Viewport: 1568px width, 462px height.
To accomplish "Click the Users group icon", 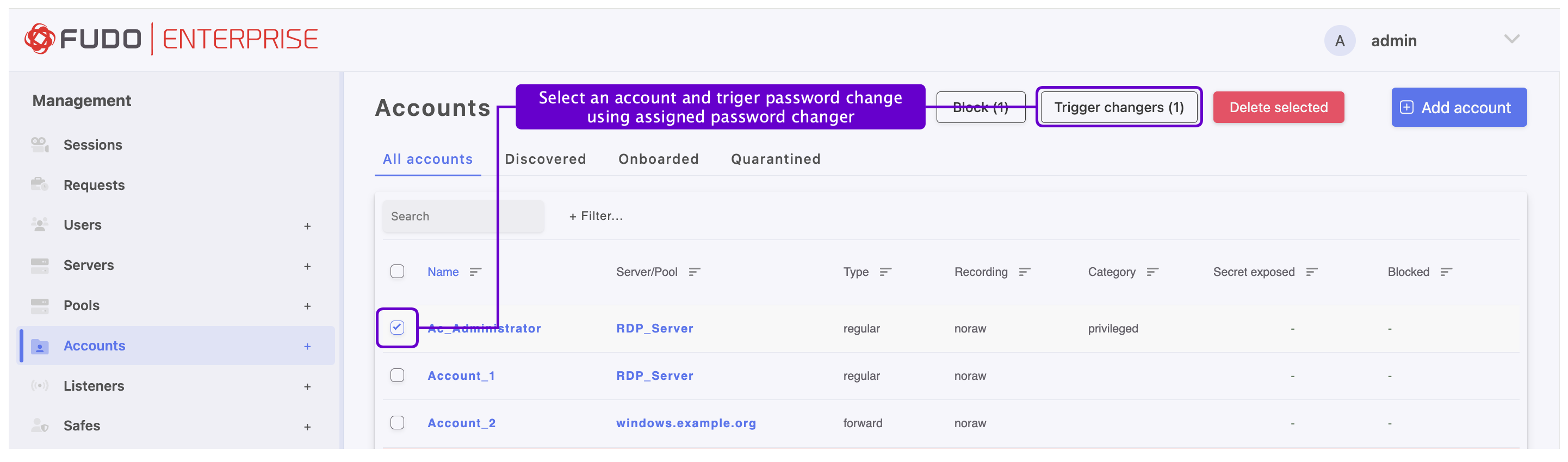I will tap(40, 225).
